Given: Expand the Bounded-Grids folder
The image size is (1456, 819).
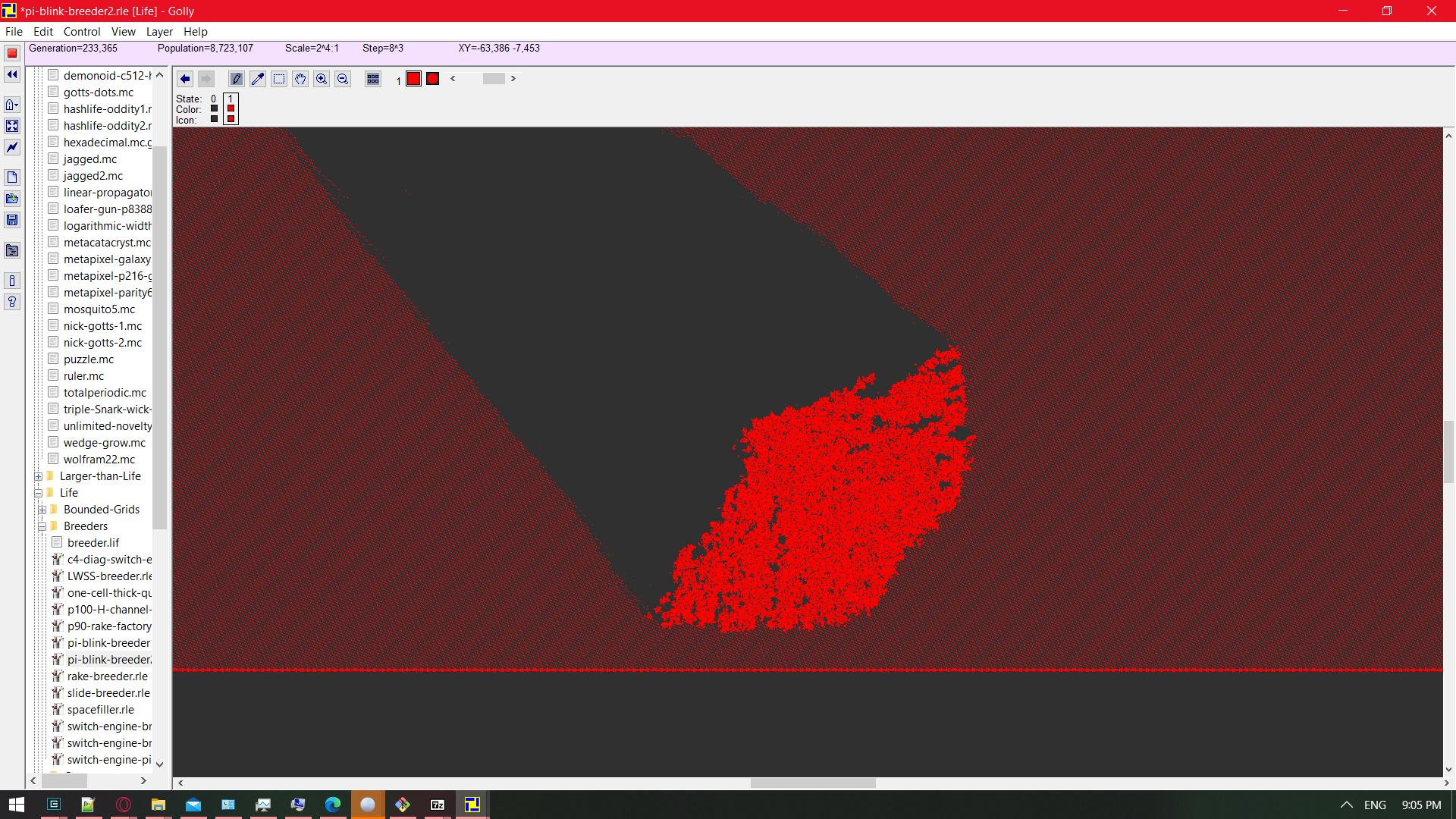Looking at the screenshot, I should coord(42,509).
